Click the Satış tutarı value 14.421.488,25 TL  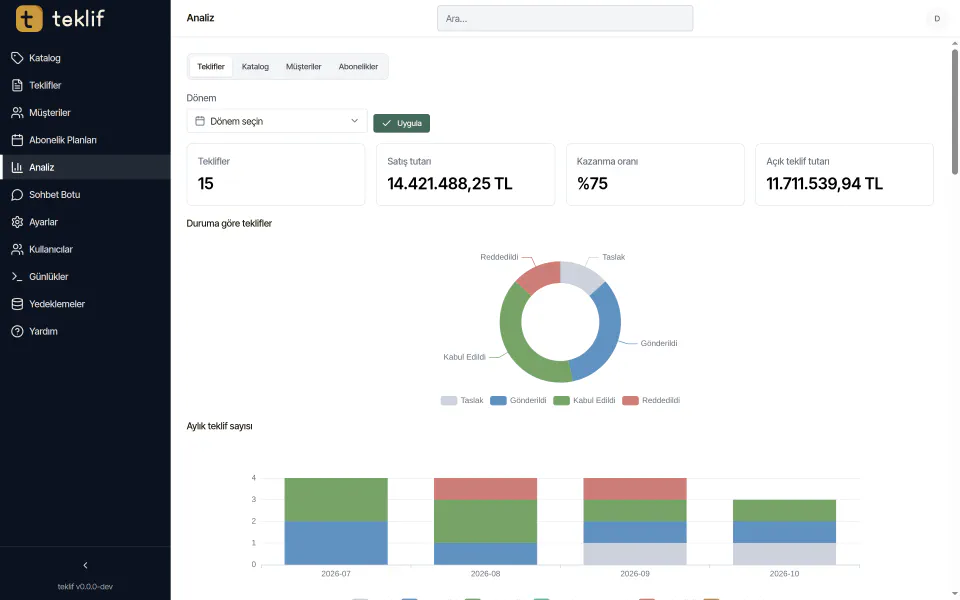[x=449, y=184]
